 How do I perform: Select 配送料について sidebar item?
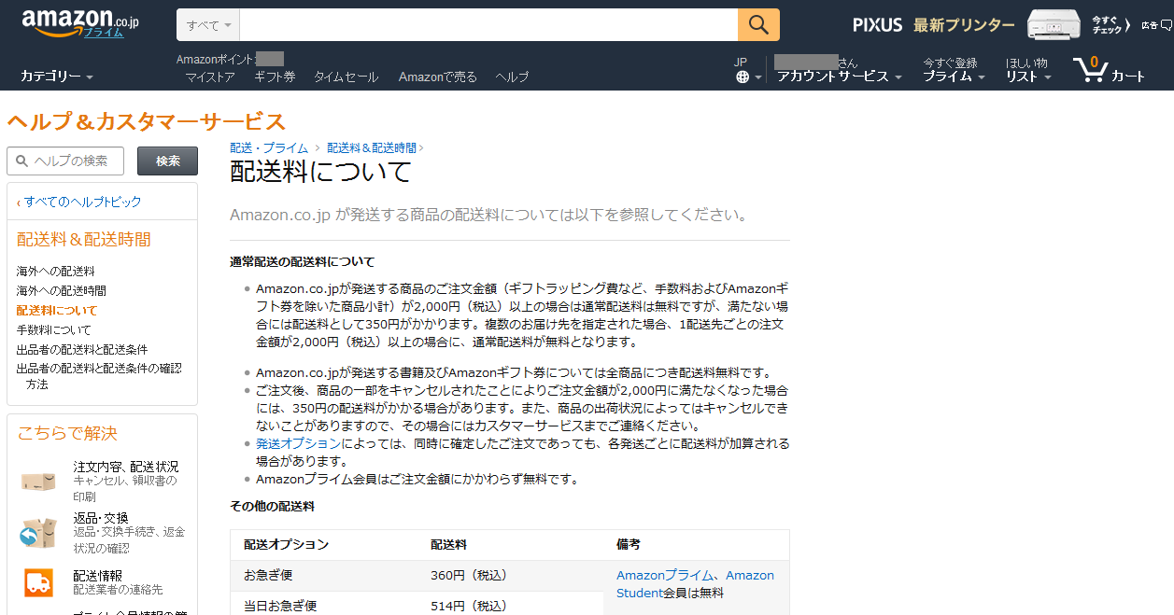tap(57, 310)
